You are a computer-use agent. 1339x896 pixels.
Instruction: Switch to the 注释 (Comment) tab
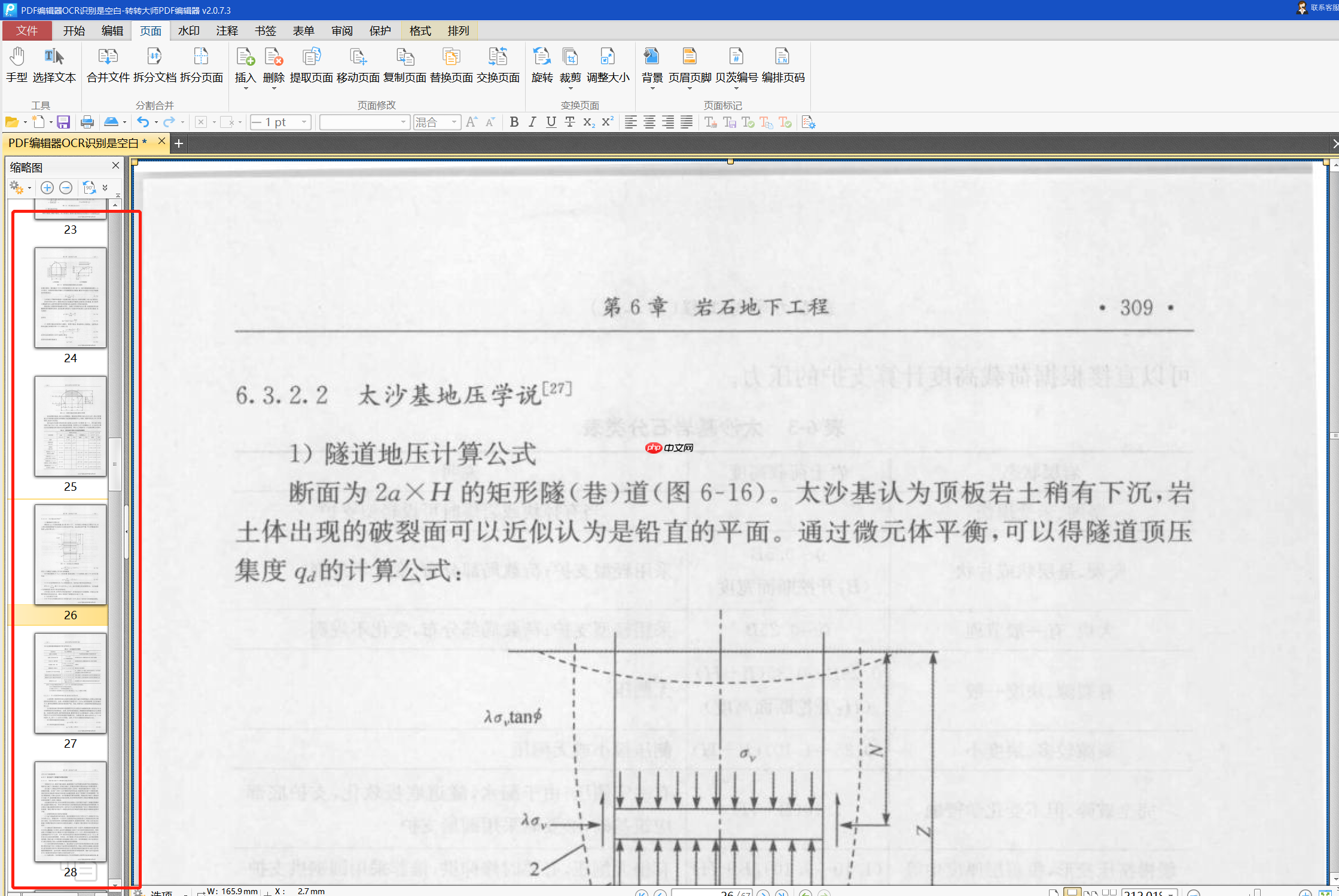pos(227,30)
